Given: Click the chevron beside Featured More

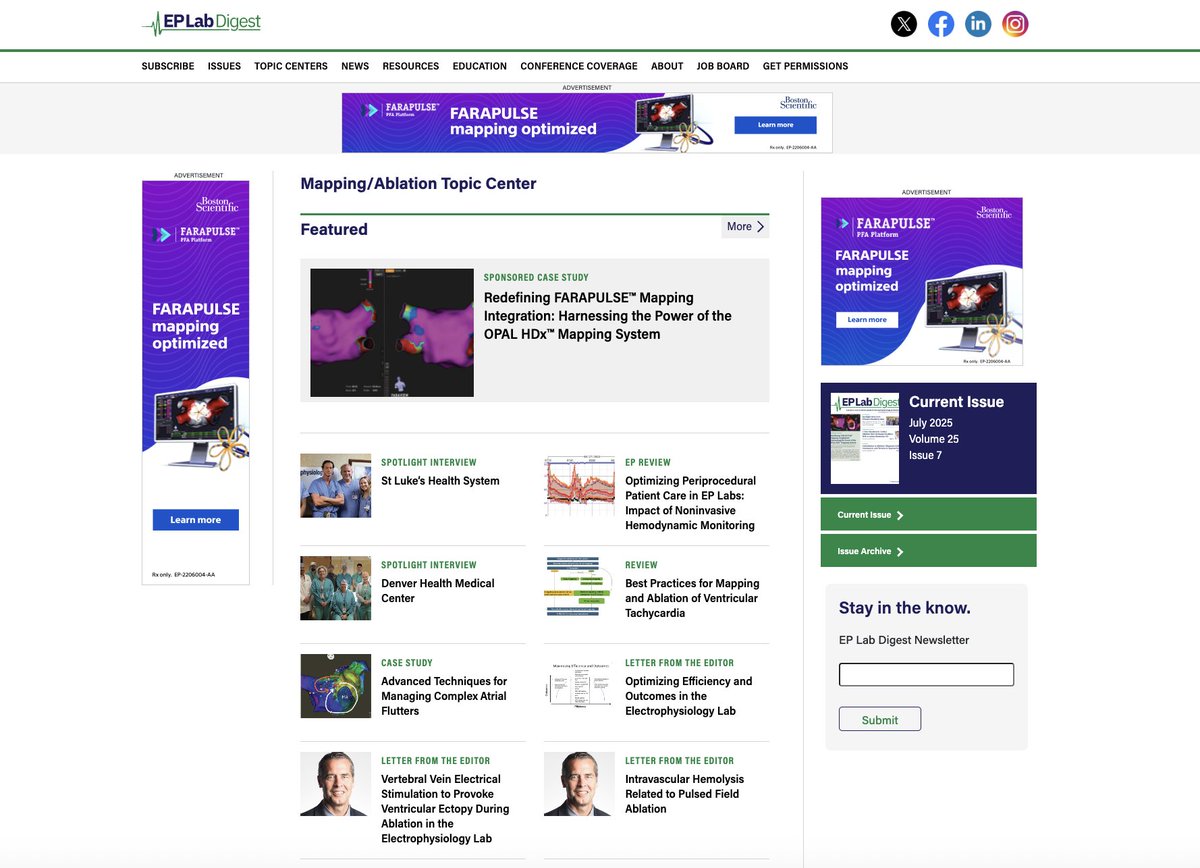Looking at the screenshot, I should point(761,227).
